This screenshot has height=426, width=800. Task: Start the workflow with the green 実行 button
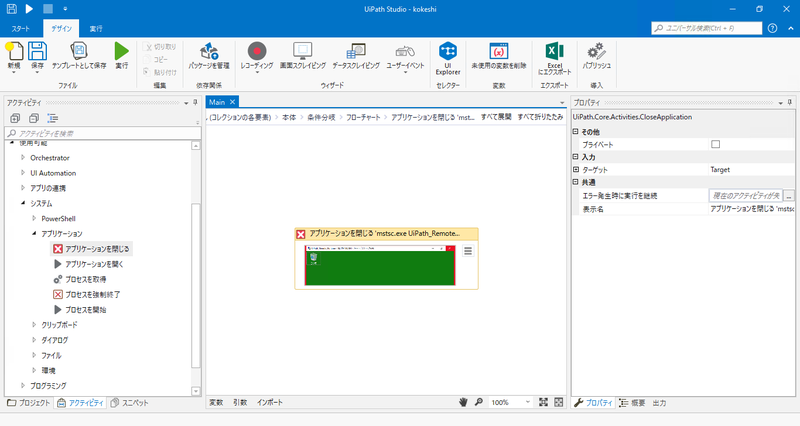pyautogui.click(x=121, y=56)
